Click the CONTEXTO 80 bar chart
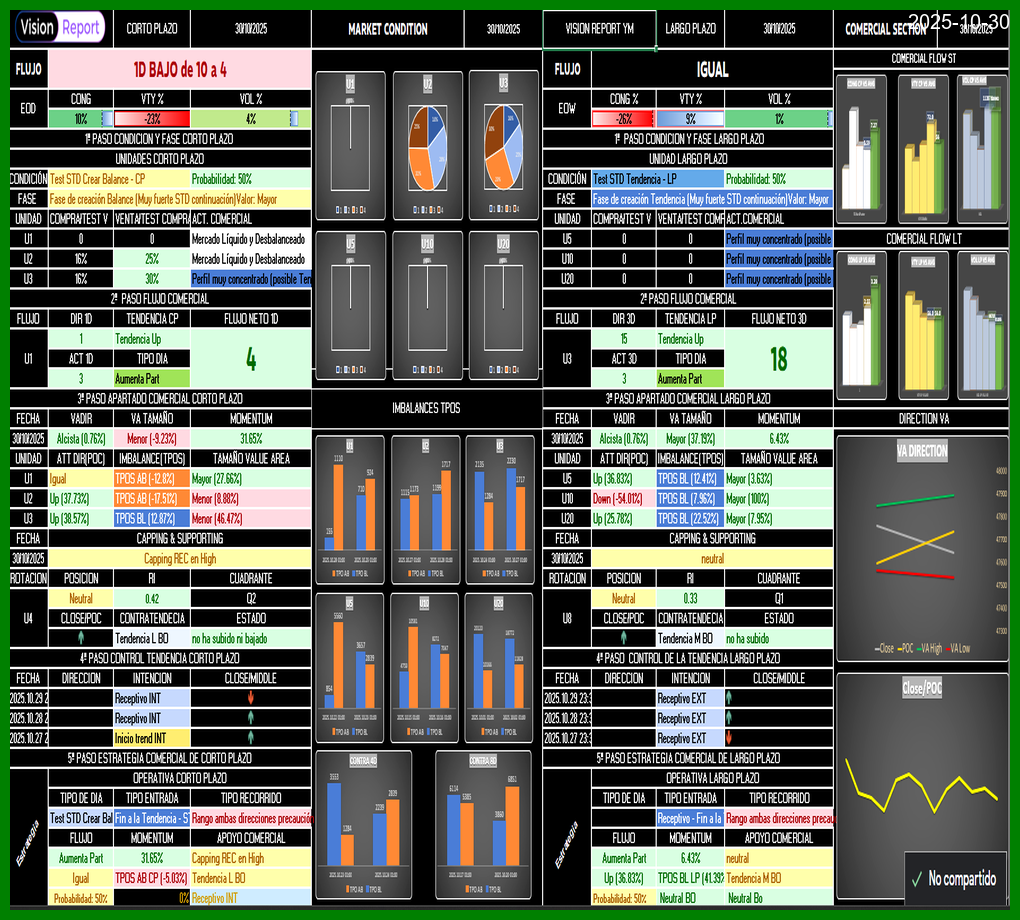 click(x=483, y=820)
